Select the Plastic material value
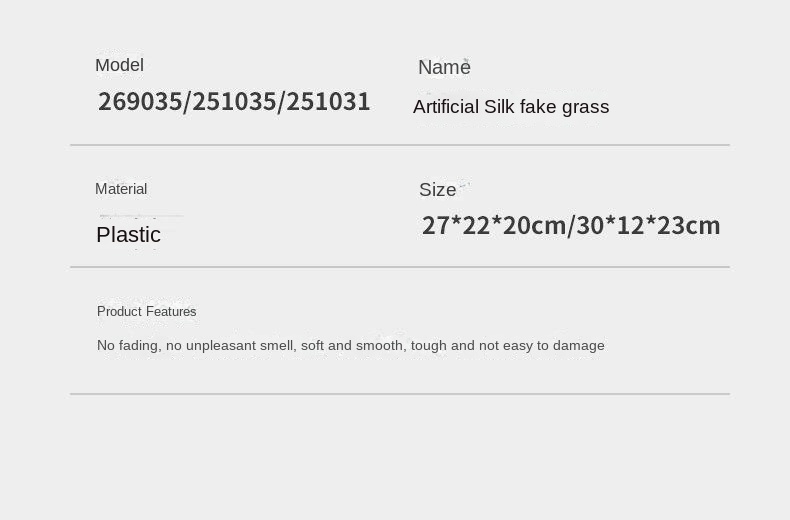Viewport: 790px width, 520px height. [128, 235]
